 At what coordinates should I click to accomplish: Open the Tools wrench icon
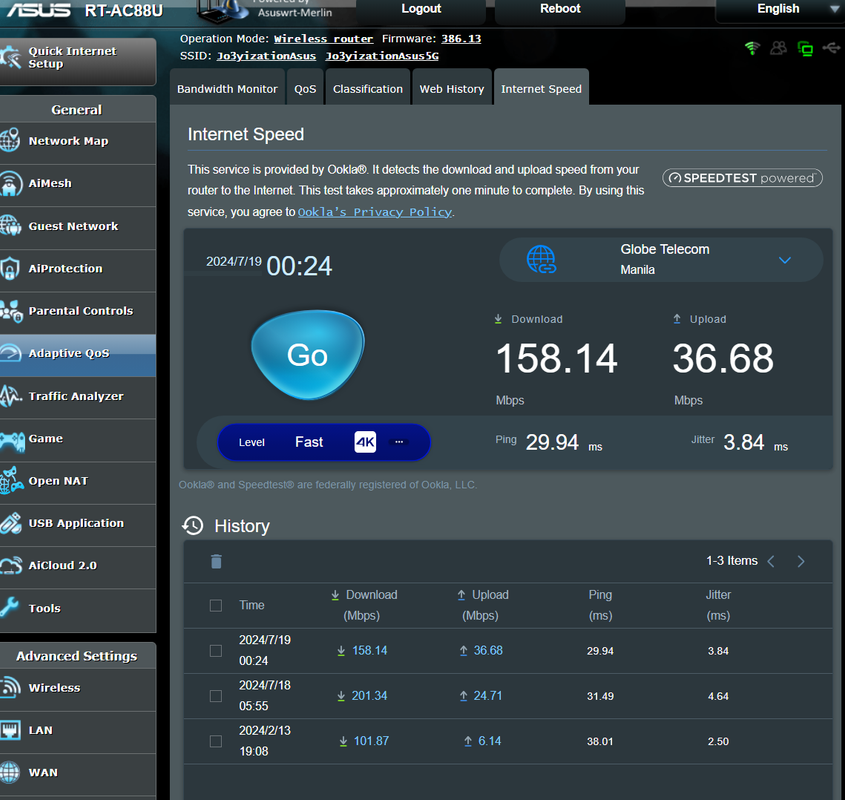pos(10,608)
